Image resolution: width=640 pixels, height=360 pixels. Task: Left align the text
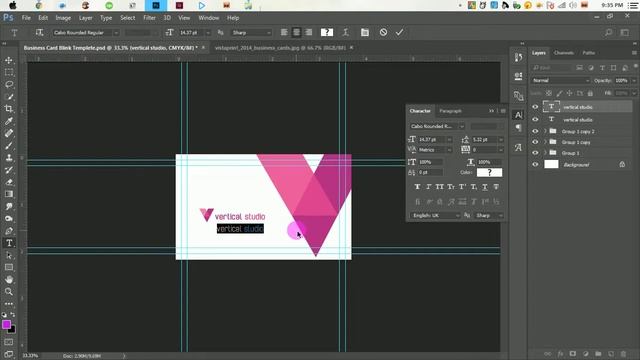coord(284,32)
